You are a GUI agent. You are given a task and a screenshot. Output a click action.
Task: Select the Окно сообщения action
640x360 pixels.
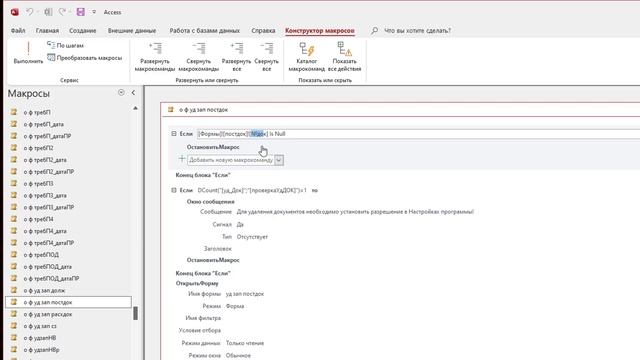(x=211, y=202)
